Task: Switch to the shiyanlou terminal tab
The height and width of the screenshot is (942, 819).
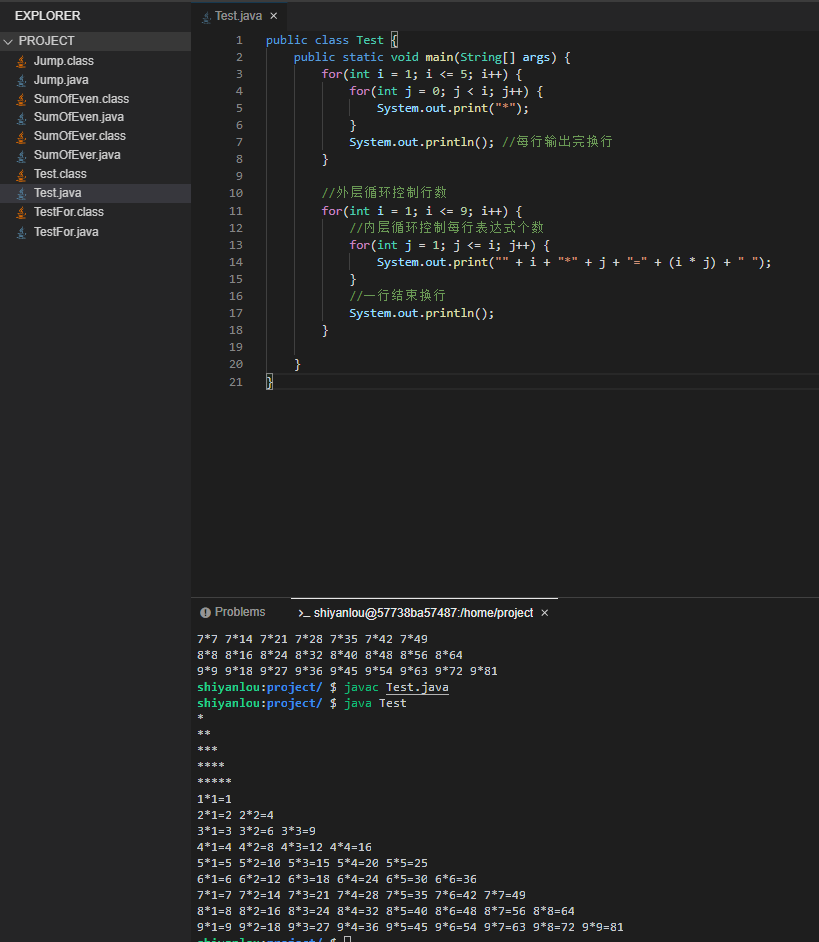Action: pyautogui.click(x=423, y=613)
